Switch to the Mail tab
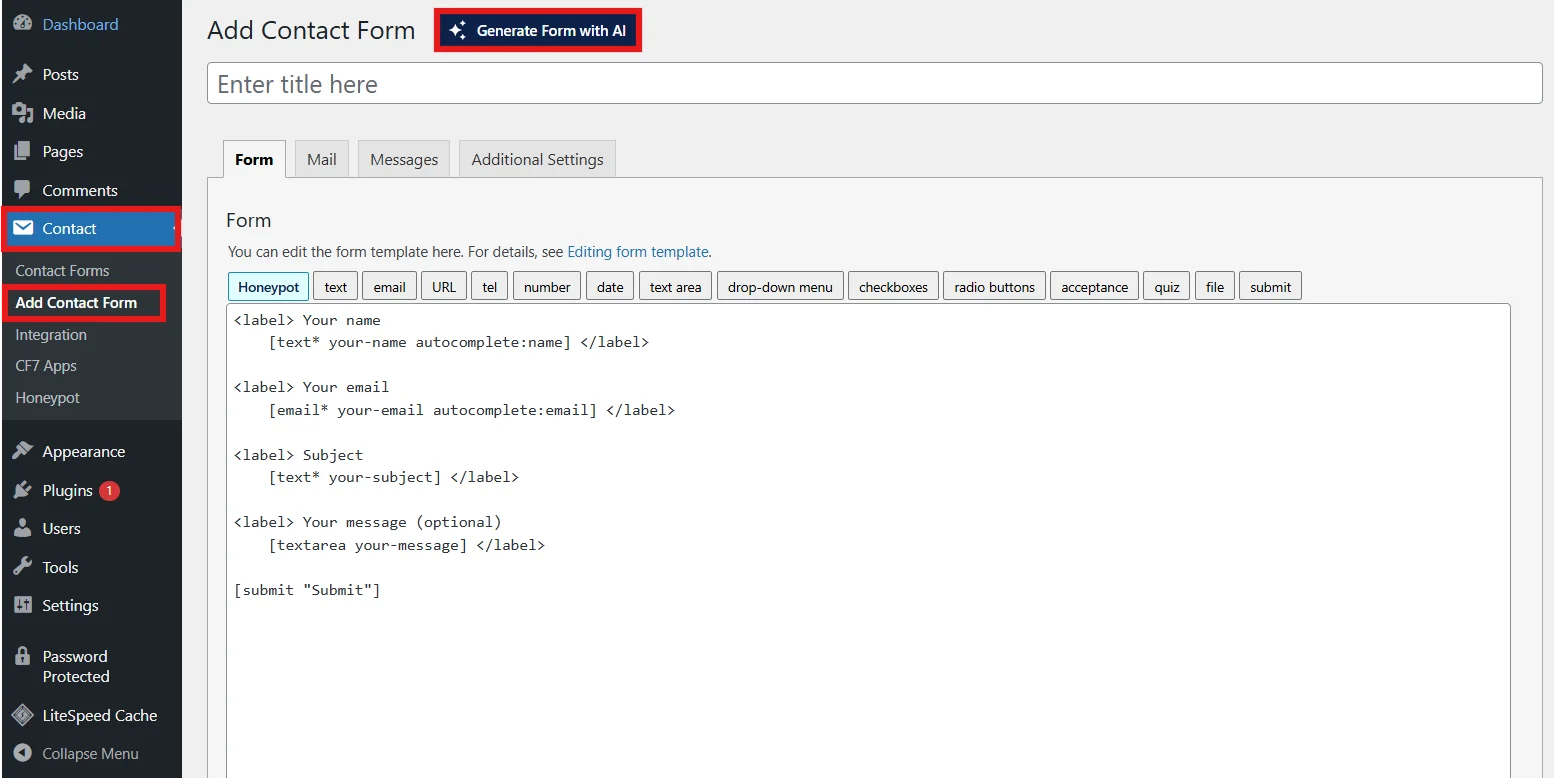This screenshot has height=778, width=1554. 322,159
